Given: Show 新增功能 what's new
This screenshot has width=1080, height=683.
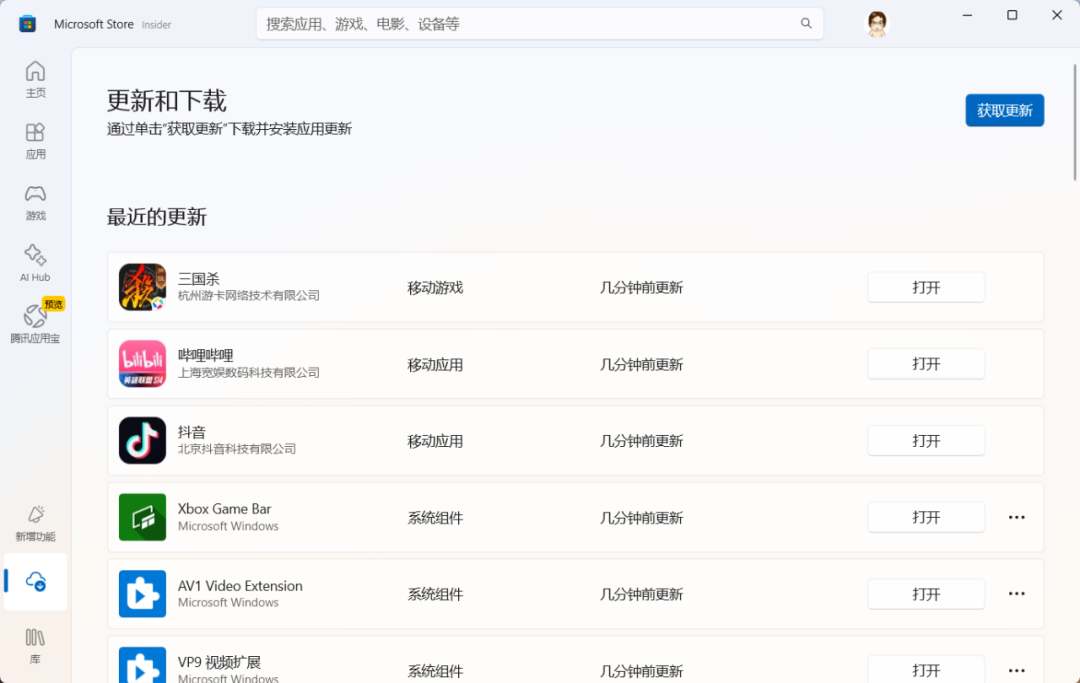Looking at the screenshot, I should pos(35,523).
